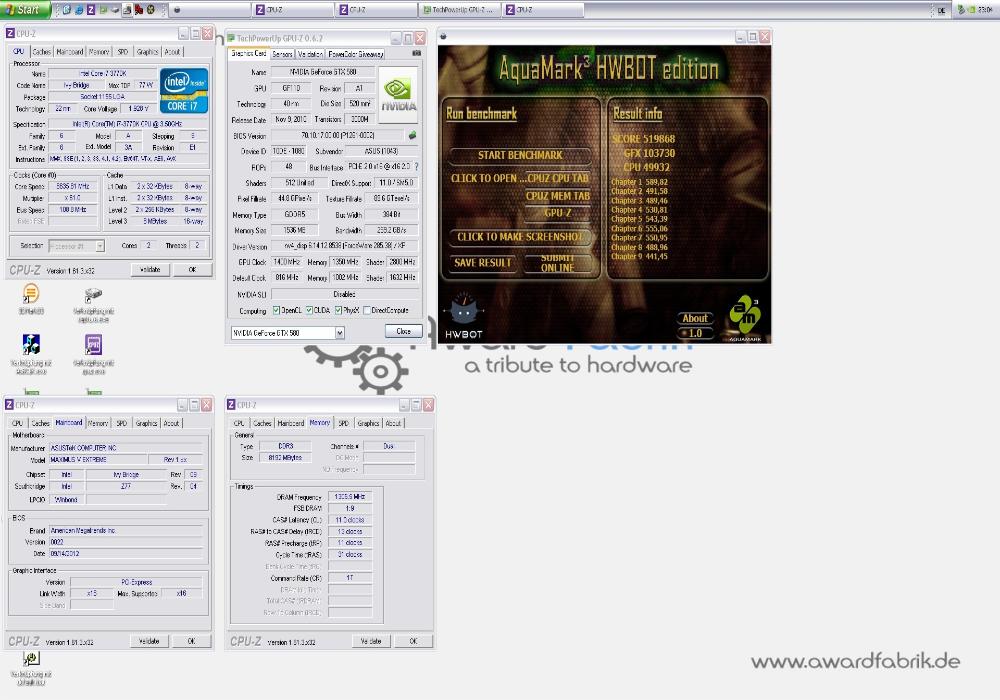Viewport: 1000px width, 700px height.
Task: Launch CPU-Z from the quick launch bar
Action: (x=91, y=10)
